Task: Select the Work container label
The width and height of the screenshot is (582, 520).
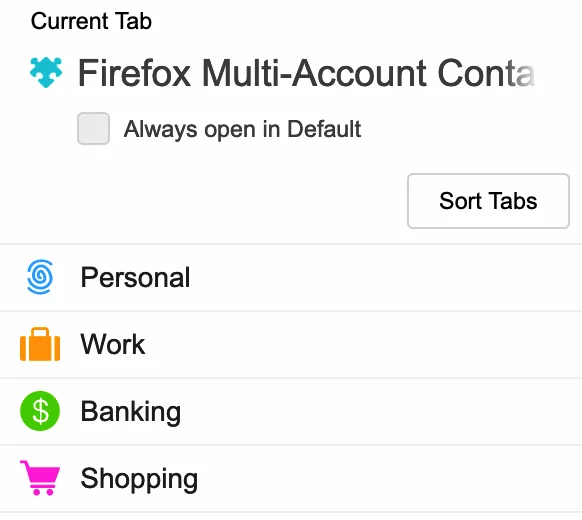Action: 112,344
